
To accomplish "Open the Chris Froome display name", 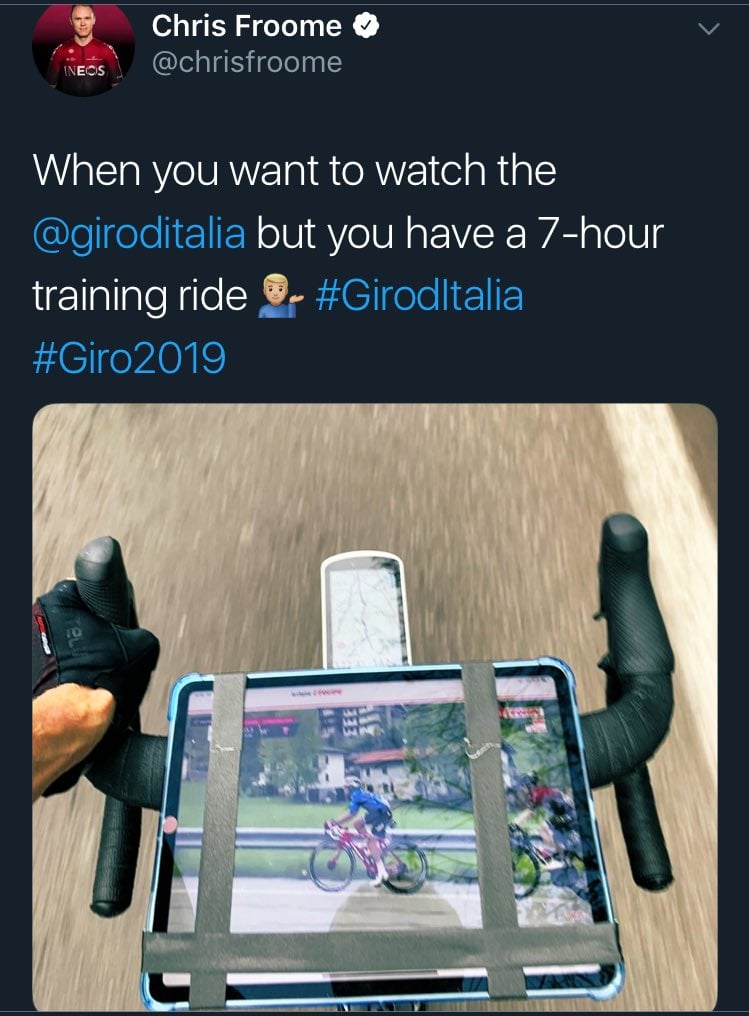I will [x=246, y=26].
